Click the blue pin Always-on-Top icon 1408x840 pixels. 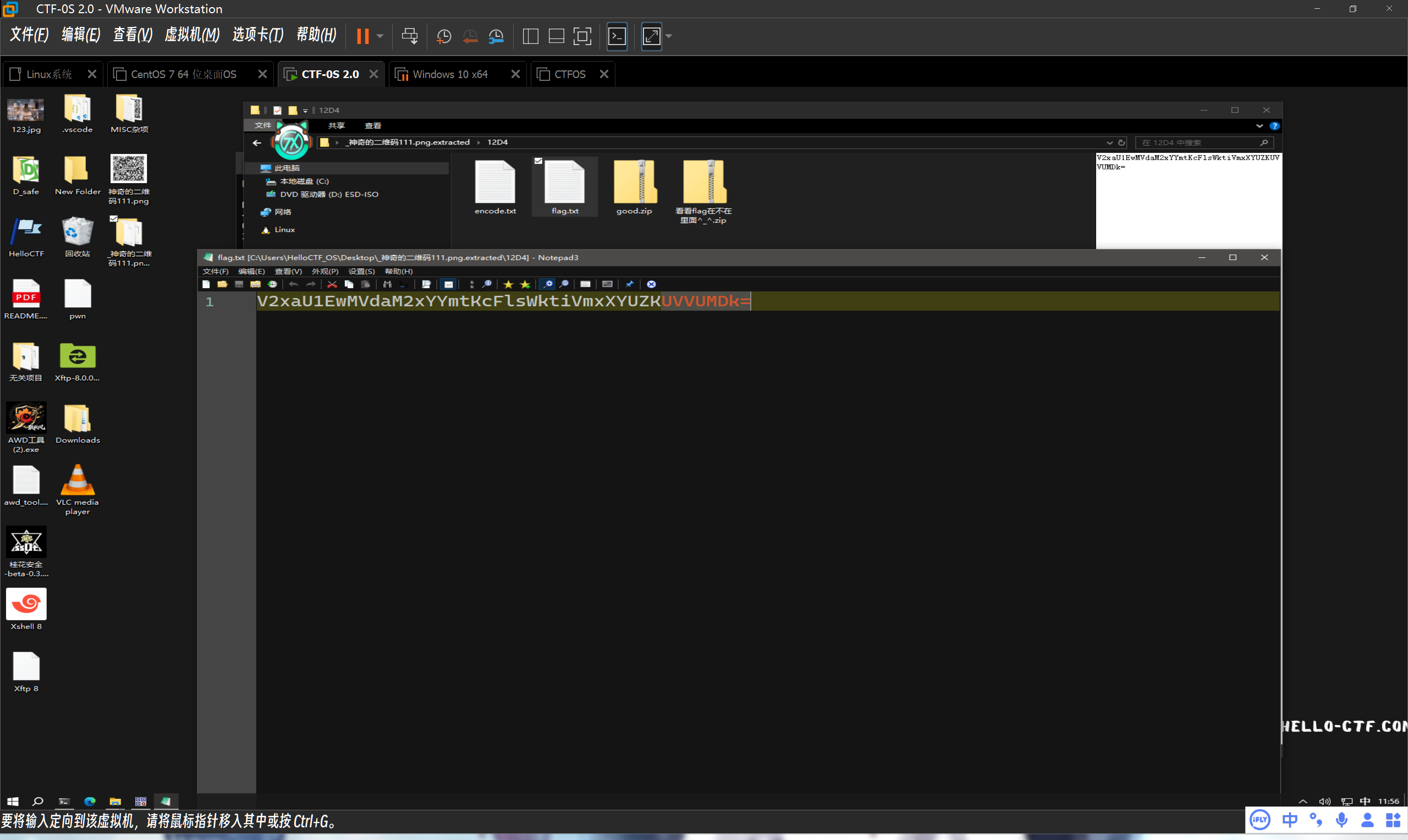pyautogui.click(x=629, y=284)
